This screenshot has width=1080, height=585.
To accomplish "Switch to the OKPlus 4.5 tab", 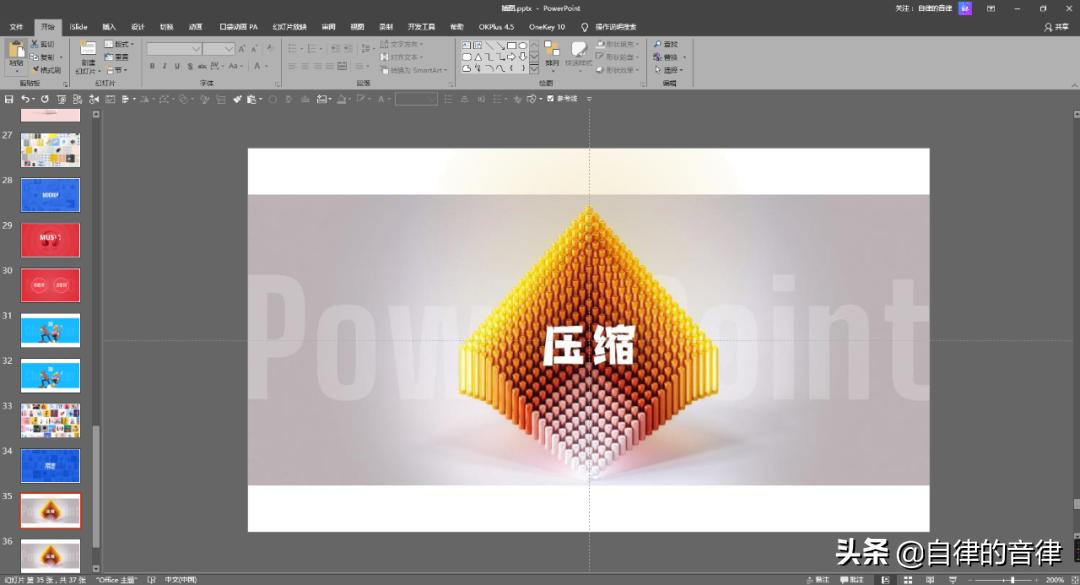I will coord(496,27).
